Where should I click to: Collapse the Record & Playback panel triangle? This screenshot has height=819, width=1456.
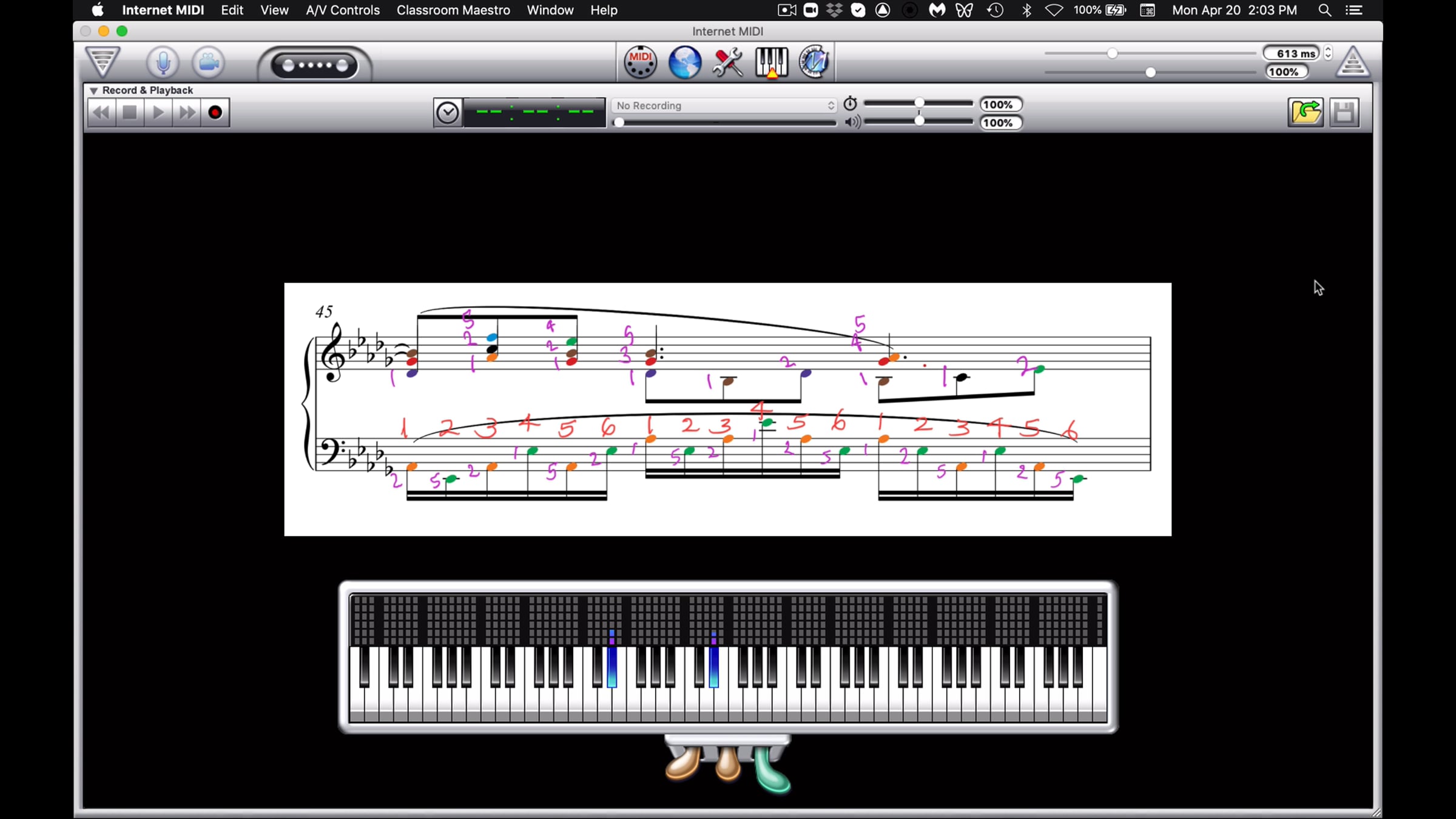coord(93,90)
